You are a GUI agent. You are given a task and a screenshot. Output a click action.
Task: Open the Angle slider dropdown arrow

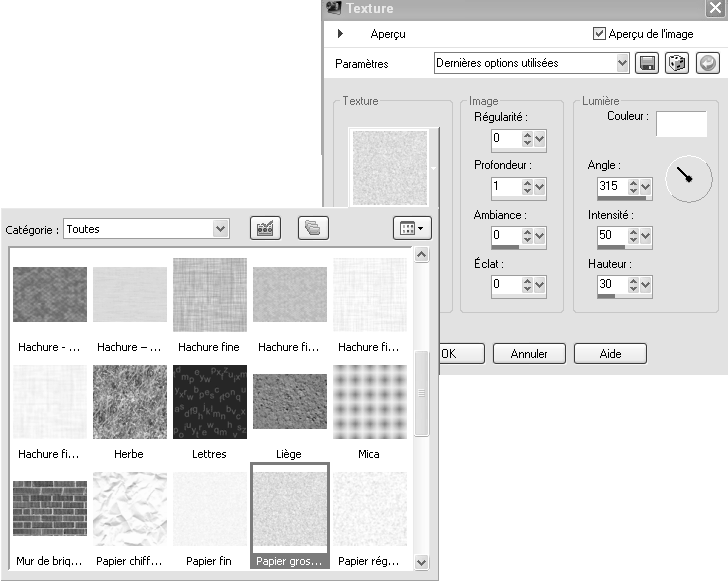(646, 187)
